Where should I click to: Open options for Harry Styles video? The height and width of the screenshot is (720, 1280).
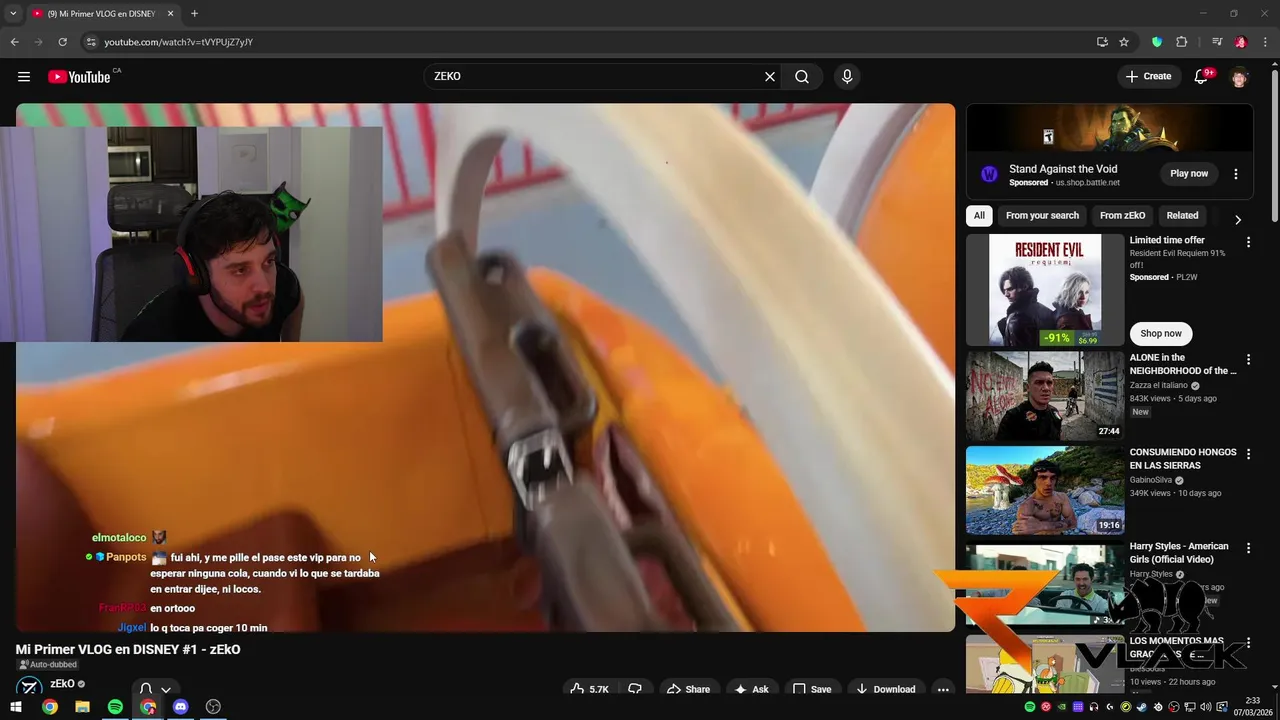coord(1248,548)
